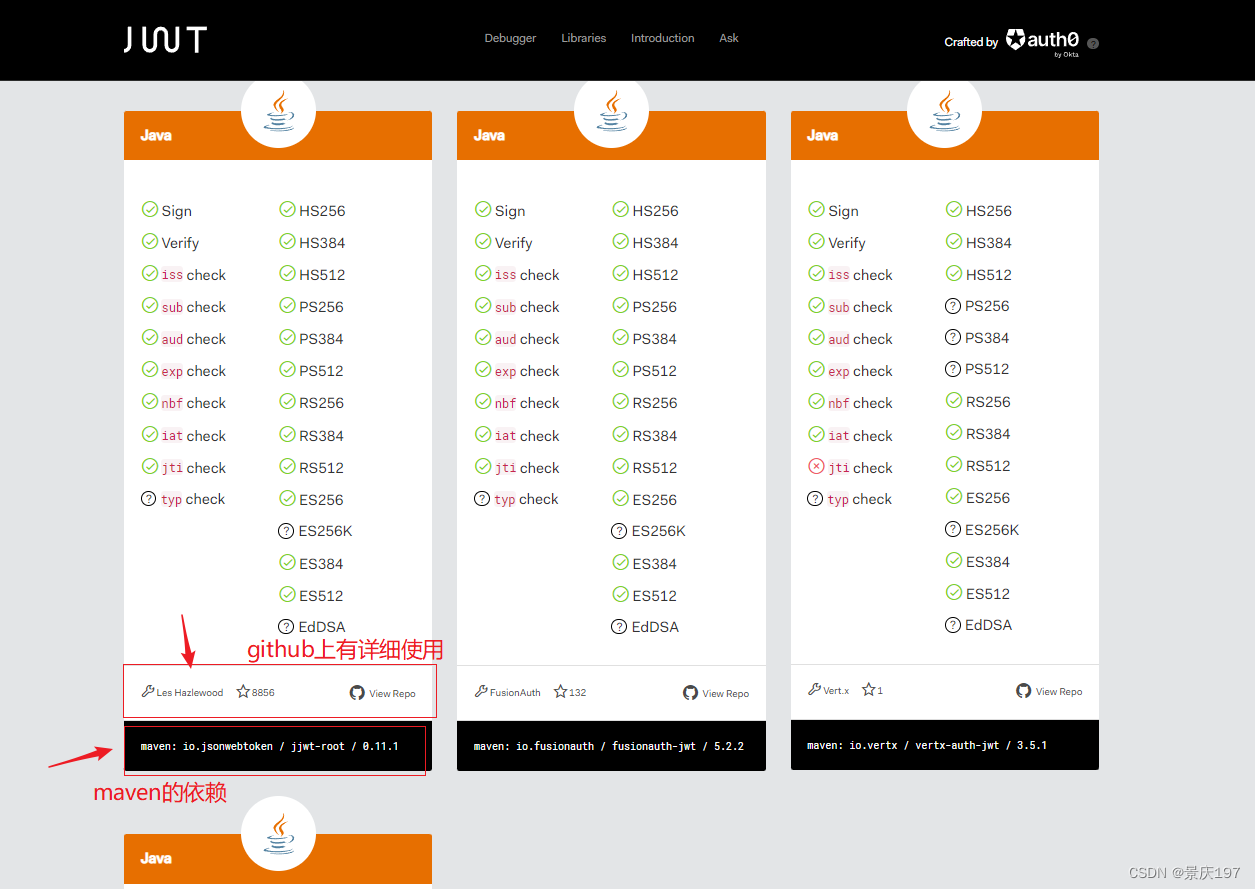Click 'exp check' on the Les Hazlewood card
Screen dimensions: 1255x889
194,371
